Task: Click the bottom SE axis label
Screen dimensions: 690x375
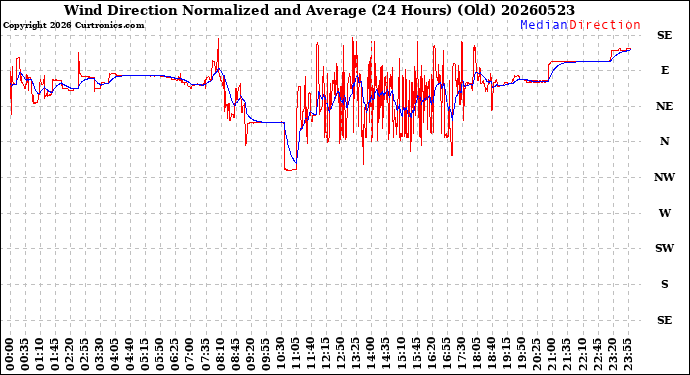Action: point(664,320)
